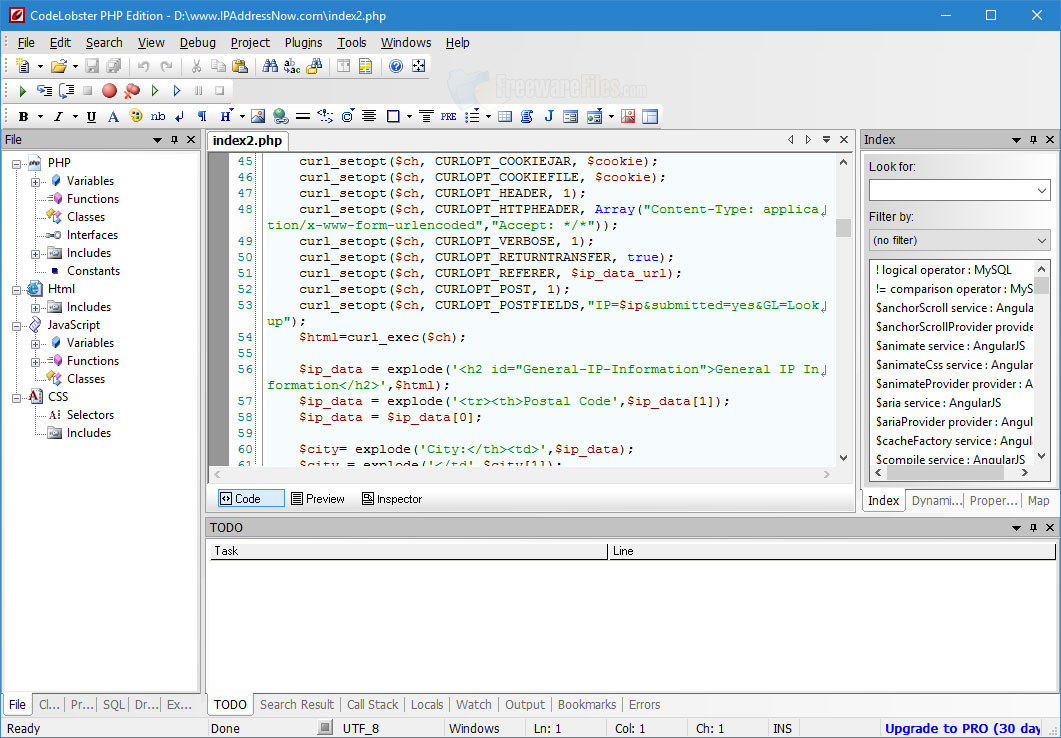Click the Step Over debug icon
The width and height of the screenshot is (1061, 738).
66,91
